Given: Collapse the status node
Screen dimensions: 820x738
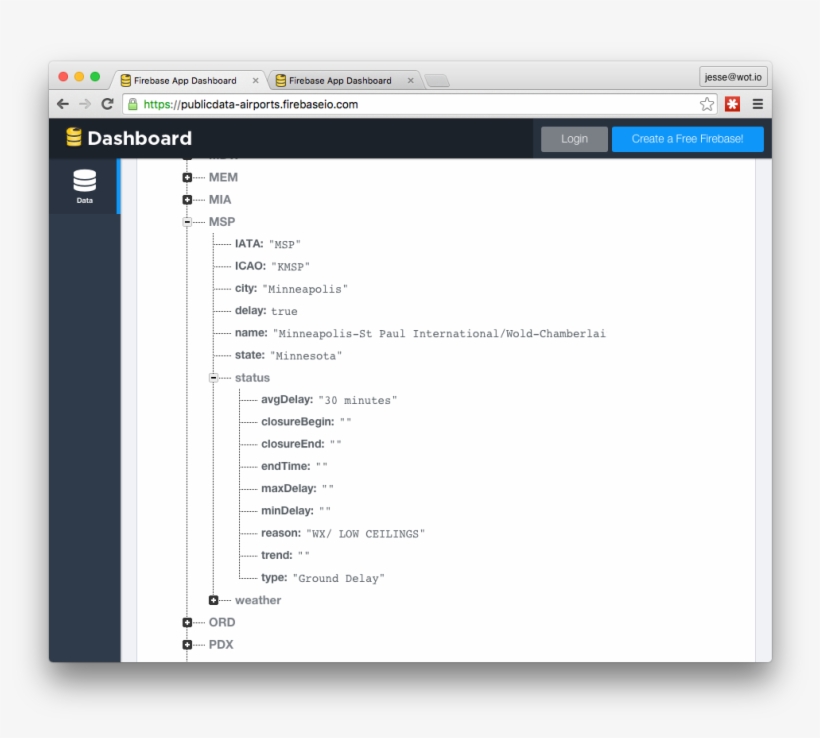Looking at the screenshot, I should pyautogui.click(x=213, y=378).
